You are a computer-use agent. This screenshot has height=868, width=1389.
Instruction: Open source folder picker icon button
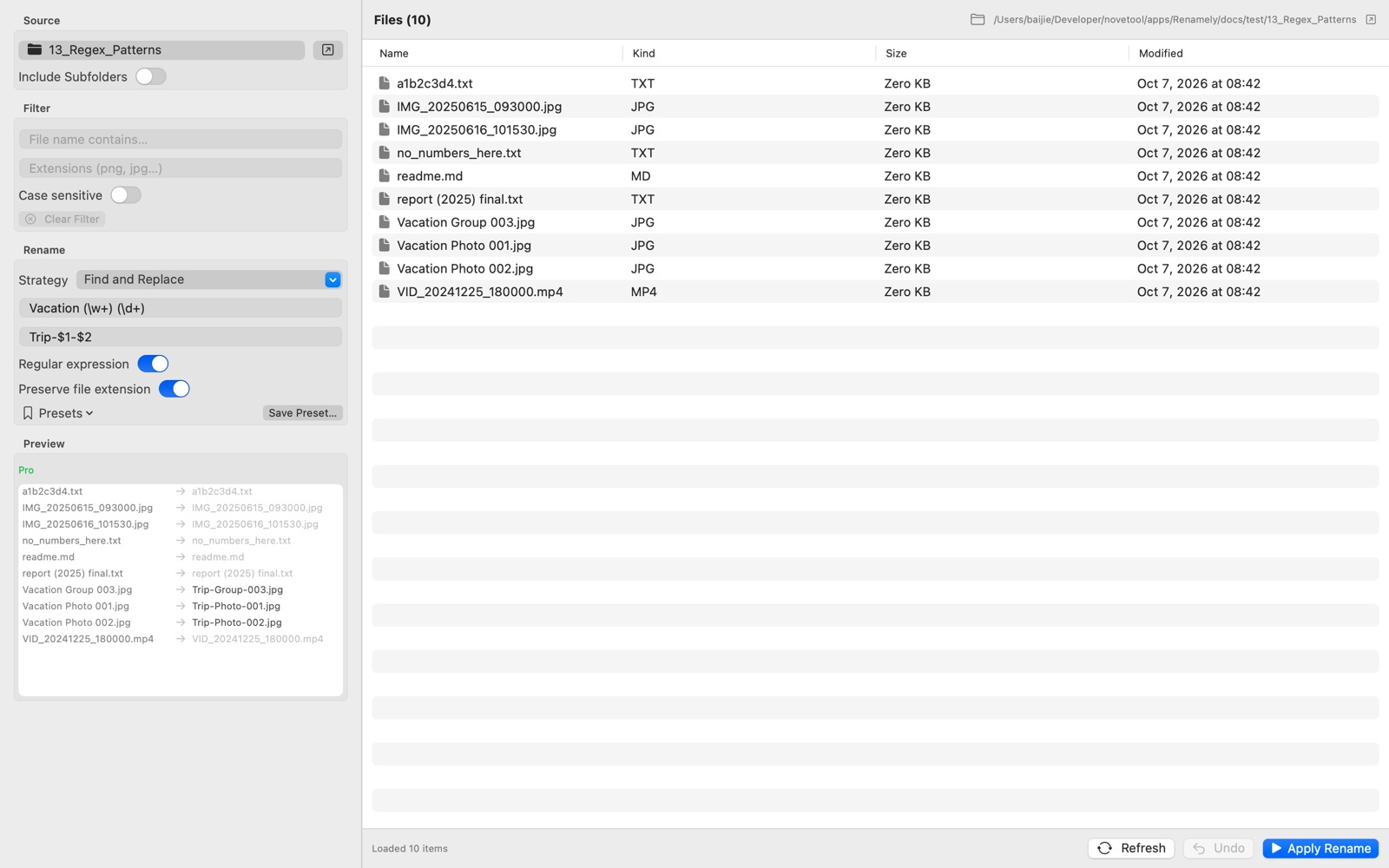pos(328,49)
